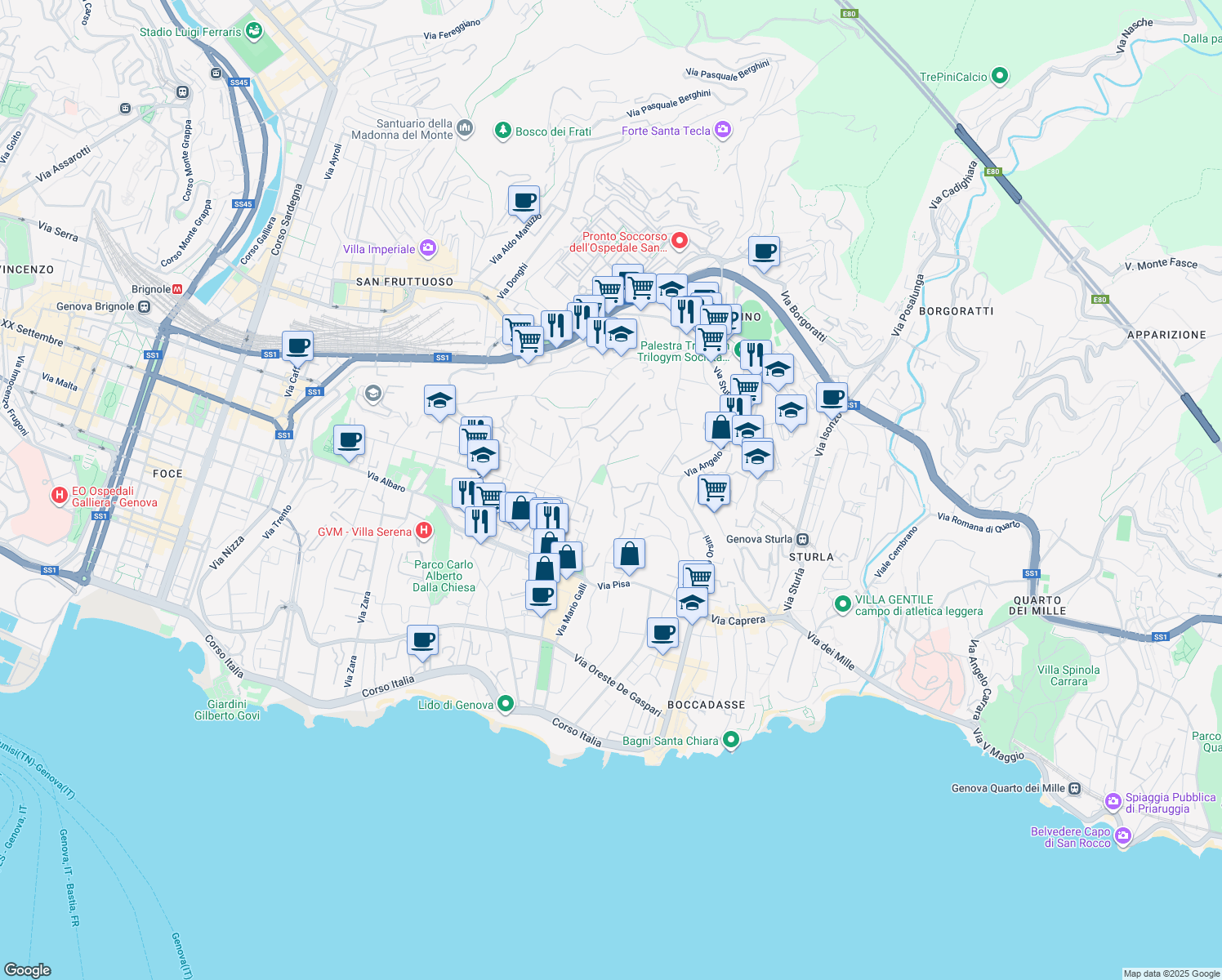Click the Genova Brignole train station icon
The width and height of the screenshot is (1222, 980).
coord(144,307)
